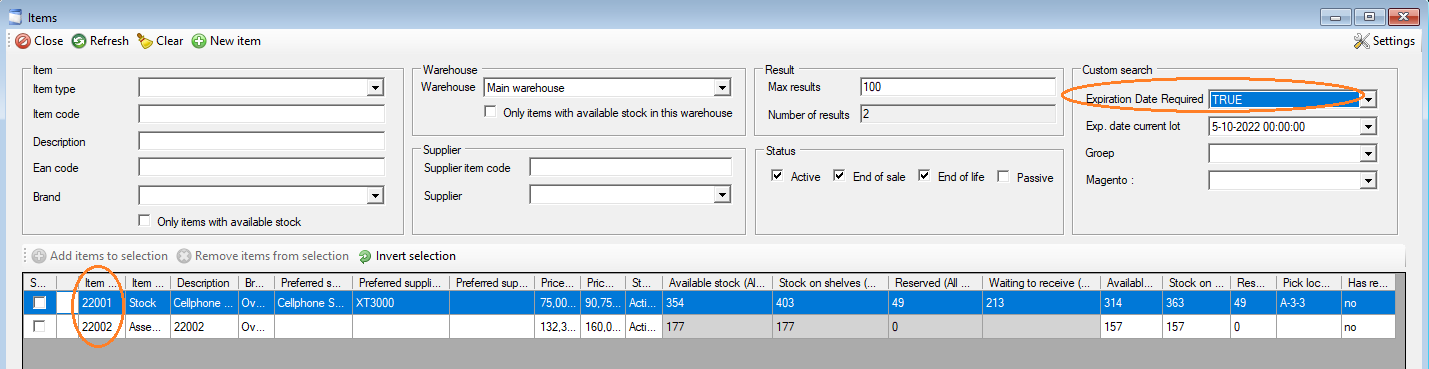
Task: Sort by Description column header
Action: [205, 283]
